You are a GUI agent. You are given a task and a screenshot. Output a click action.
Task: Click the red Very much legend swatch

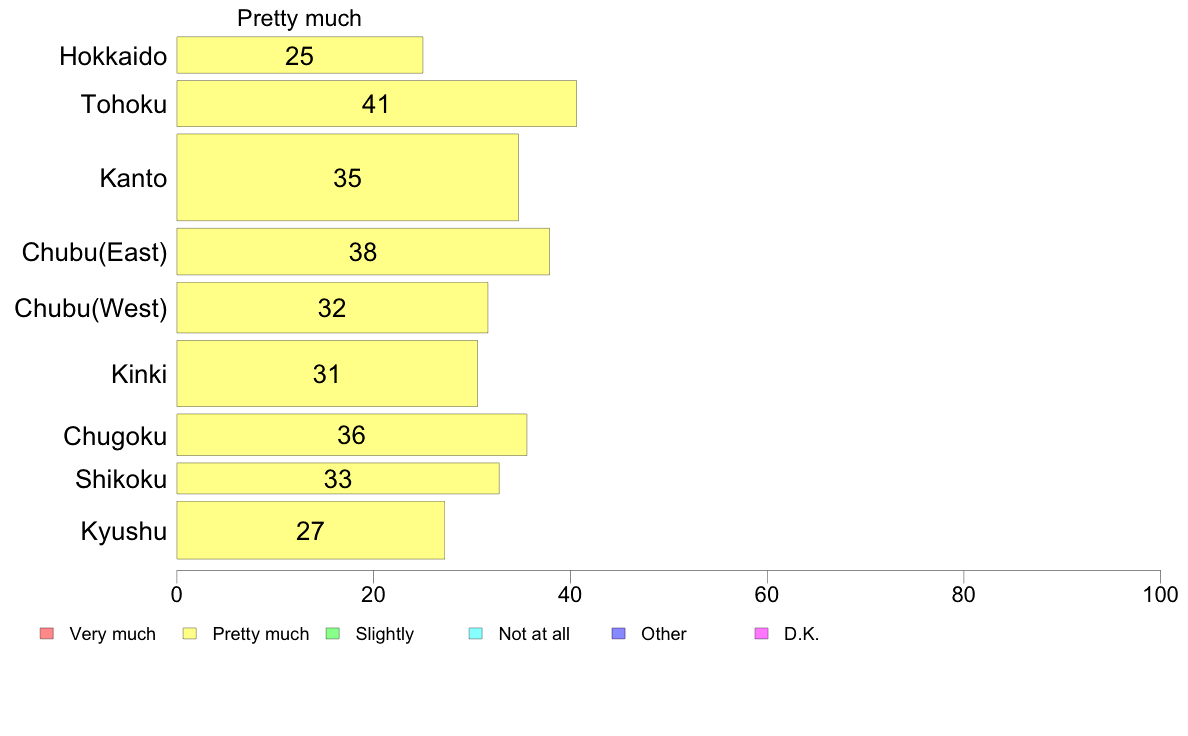[x=47, y=634]
